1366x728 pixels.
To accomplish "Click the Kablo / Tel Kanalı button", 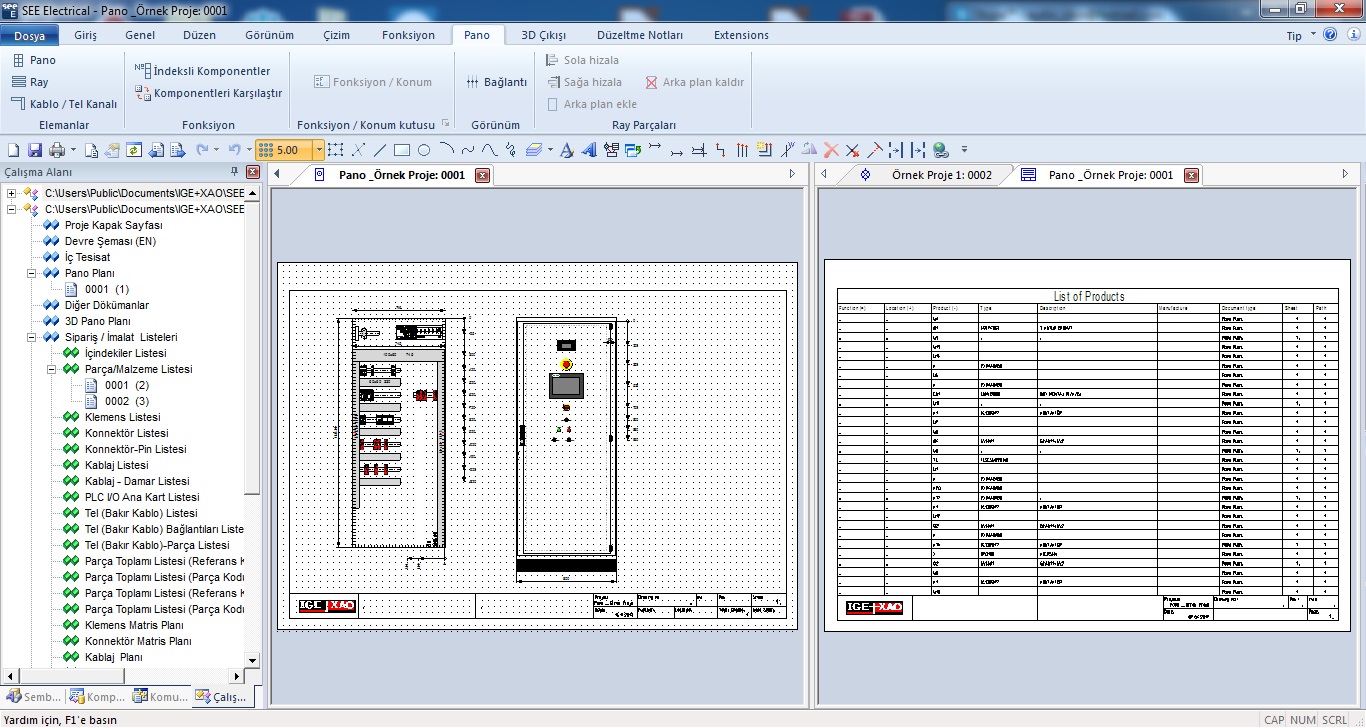I will [x=73, y=104].
